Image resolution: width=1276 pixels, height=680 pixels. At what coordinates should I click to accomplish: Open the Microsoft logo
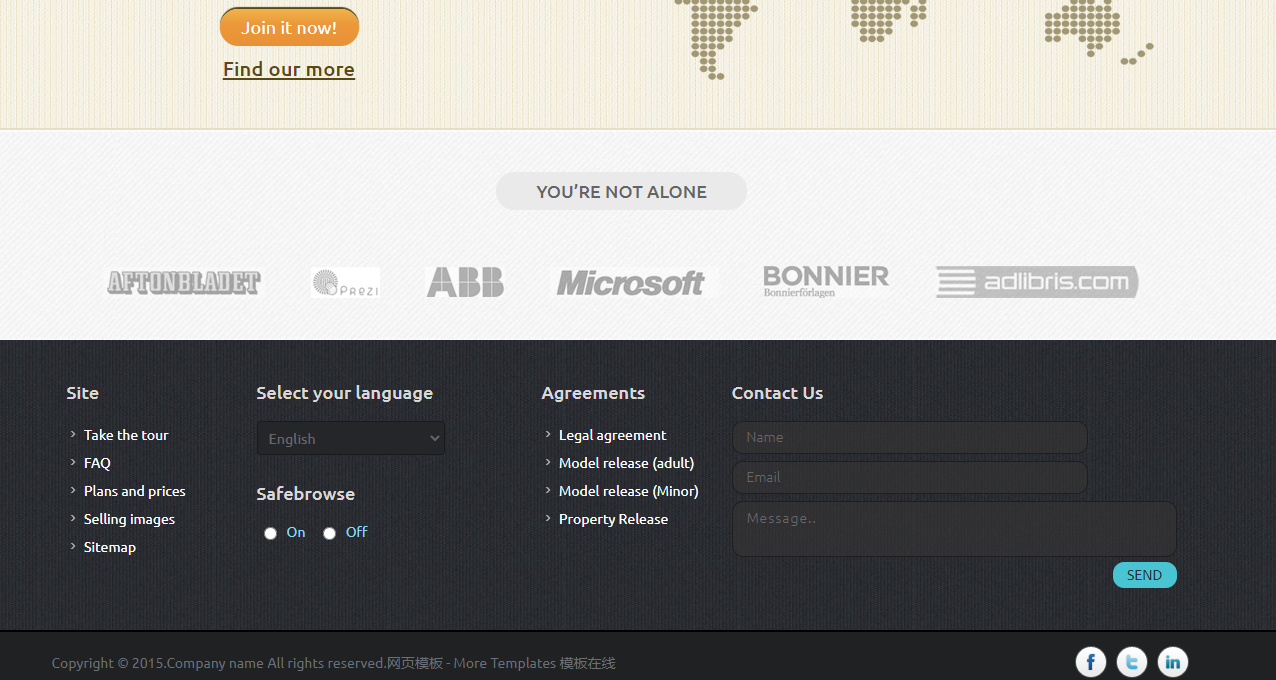coord(631,283)
